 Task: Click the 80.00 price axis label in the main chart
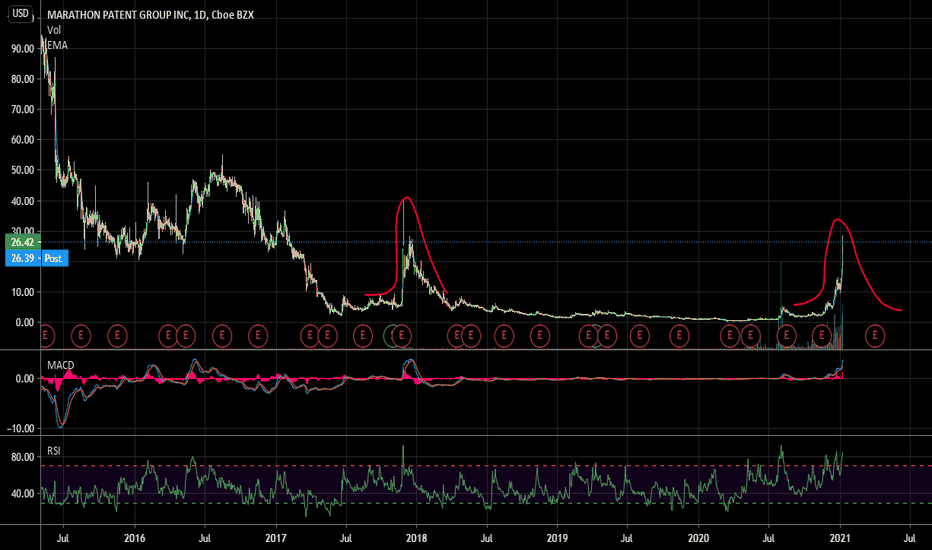tap(23, 79)
